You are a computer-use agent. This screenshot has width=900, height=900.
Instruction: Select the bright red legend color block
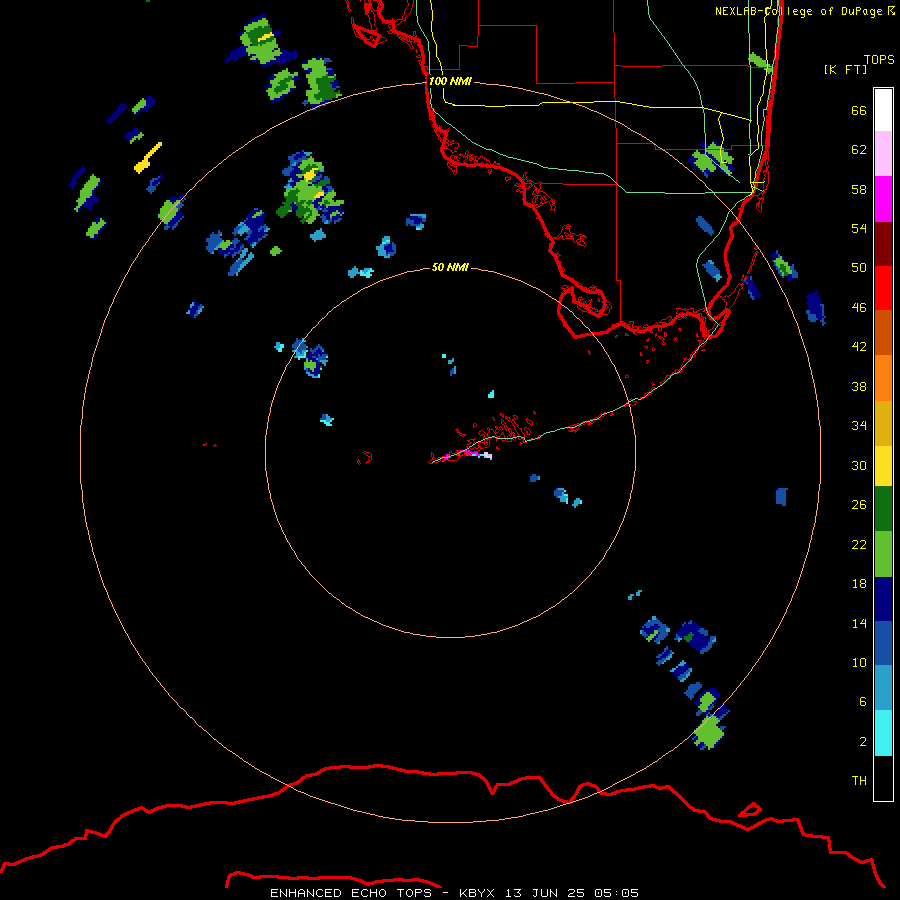tap(883, 288)
